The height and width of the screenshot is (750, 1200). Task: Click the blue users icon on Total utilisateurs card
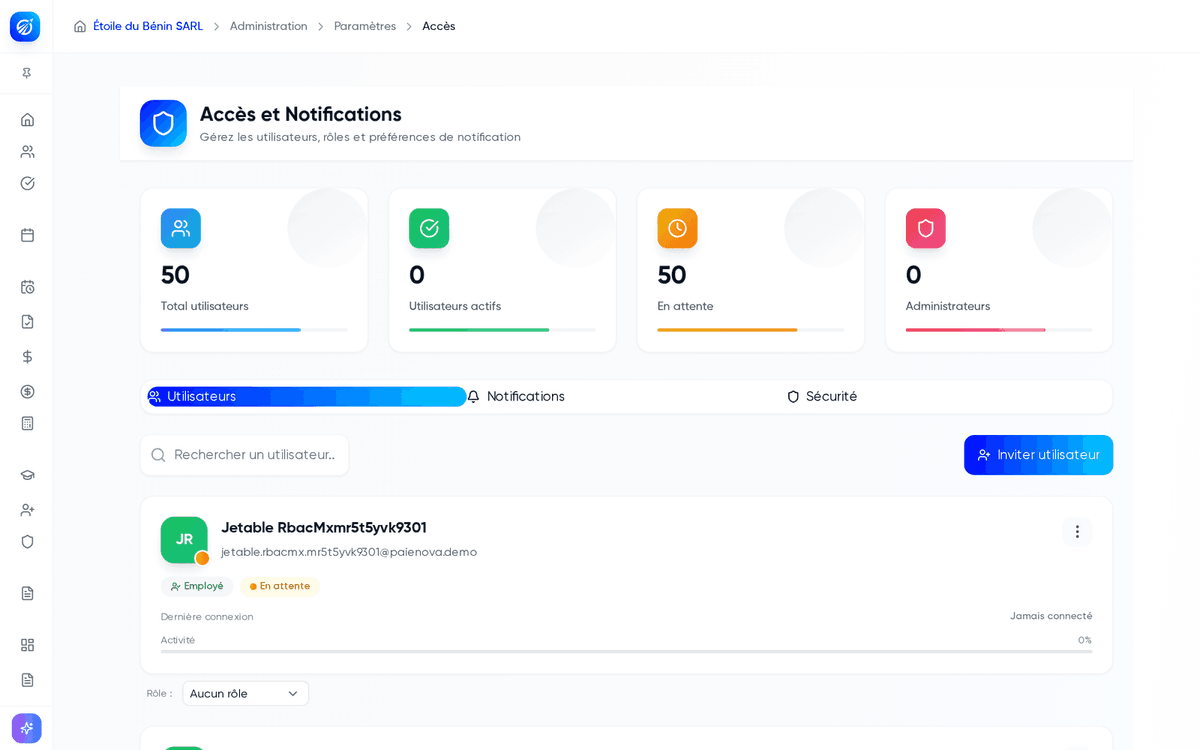click(x=181, y=228)
